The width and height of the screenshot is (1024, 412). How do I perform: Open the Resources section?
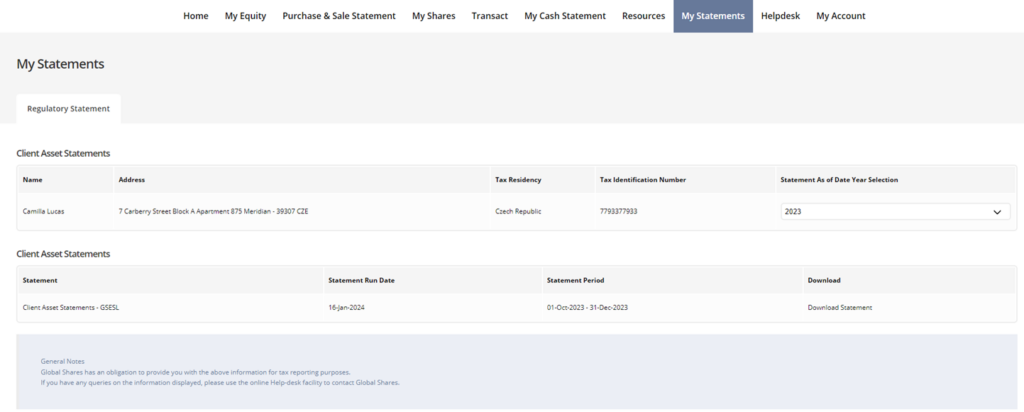pos(643,16)
